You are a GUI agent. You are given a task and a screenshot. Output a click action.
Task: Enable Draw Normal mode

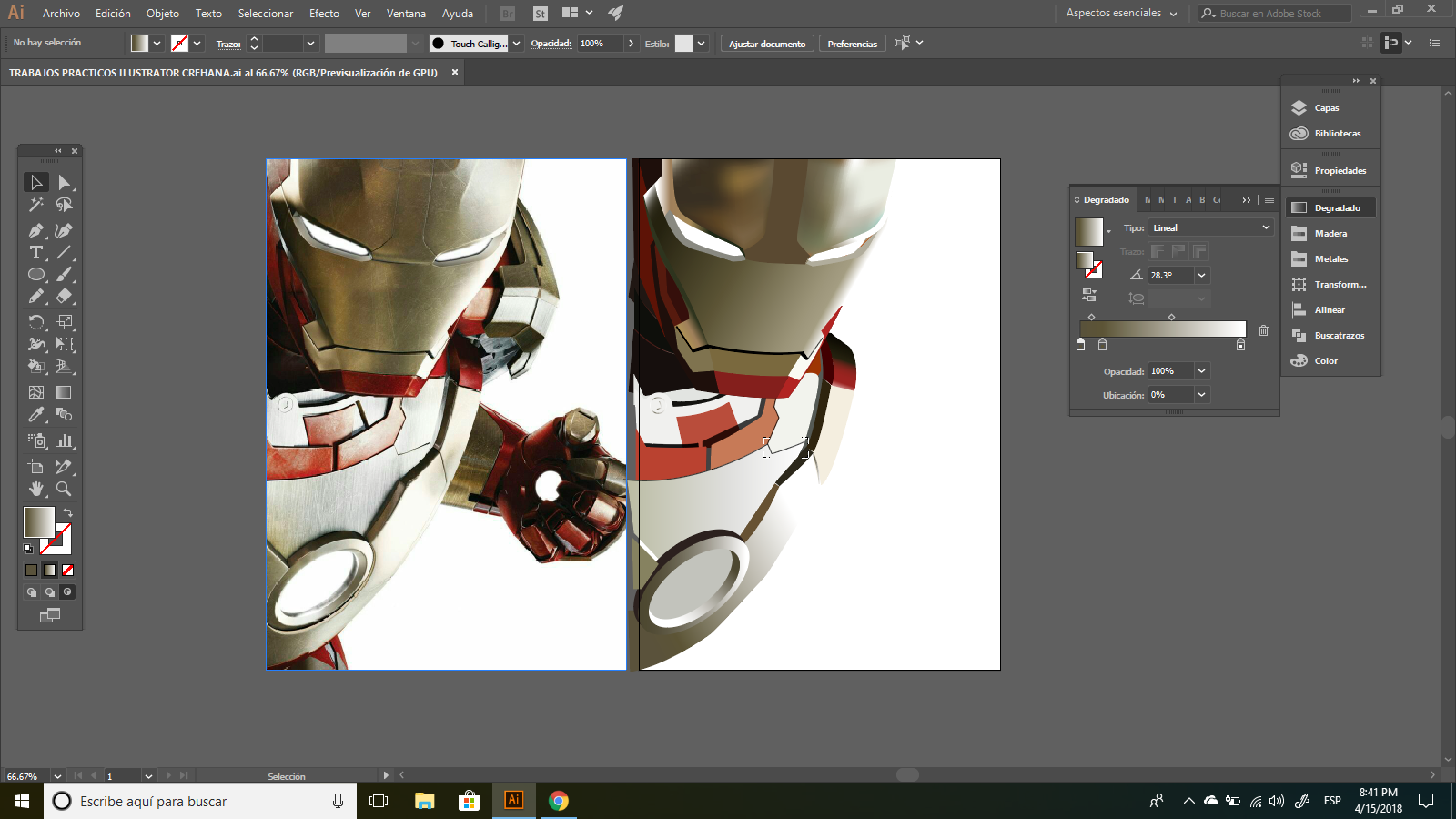pyautogui.click(x=32, y=592)
